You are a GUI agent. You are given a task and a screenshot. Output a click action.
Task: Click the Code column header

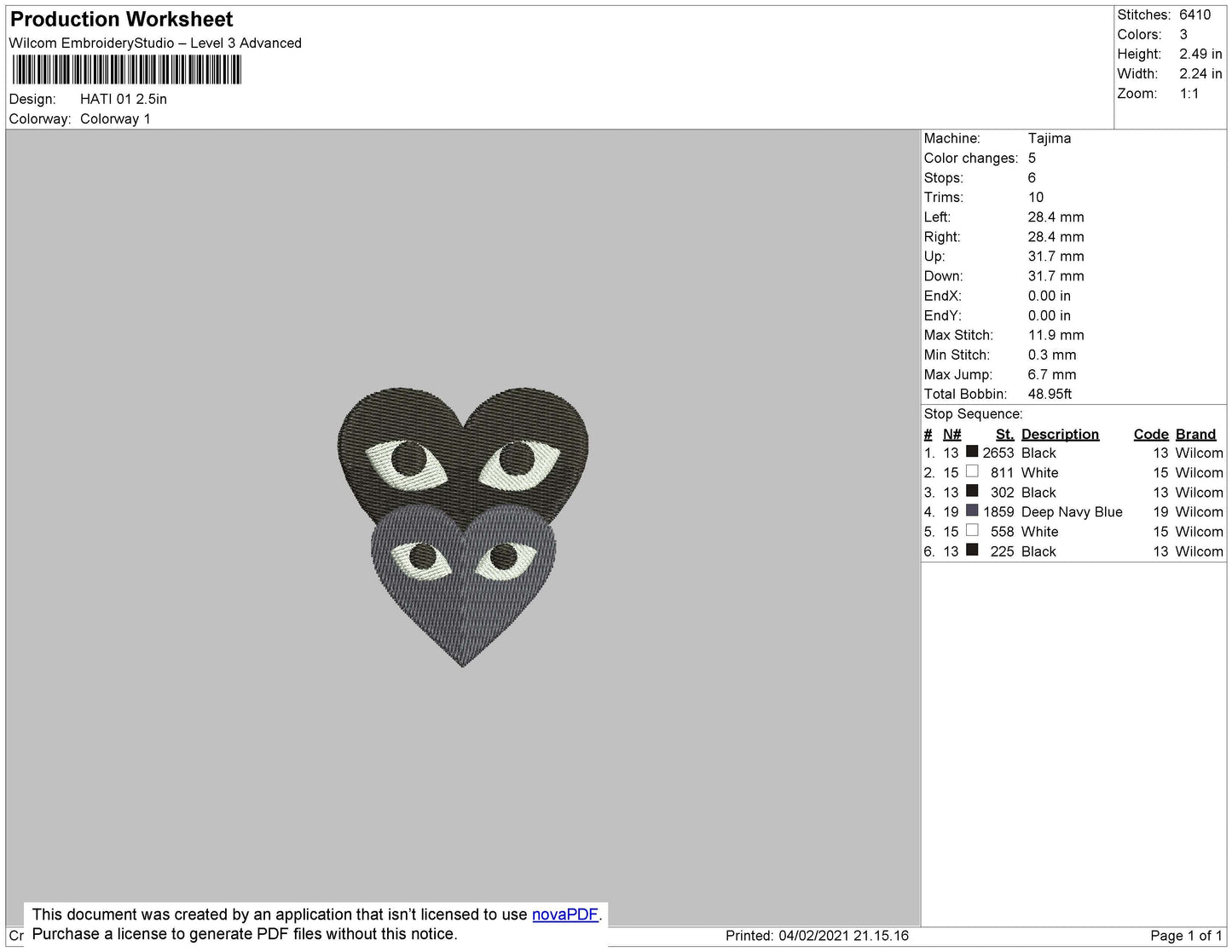pyautogui.click(x=1151, y=434)
